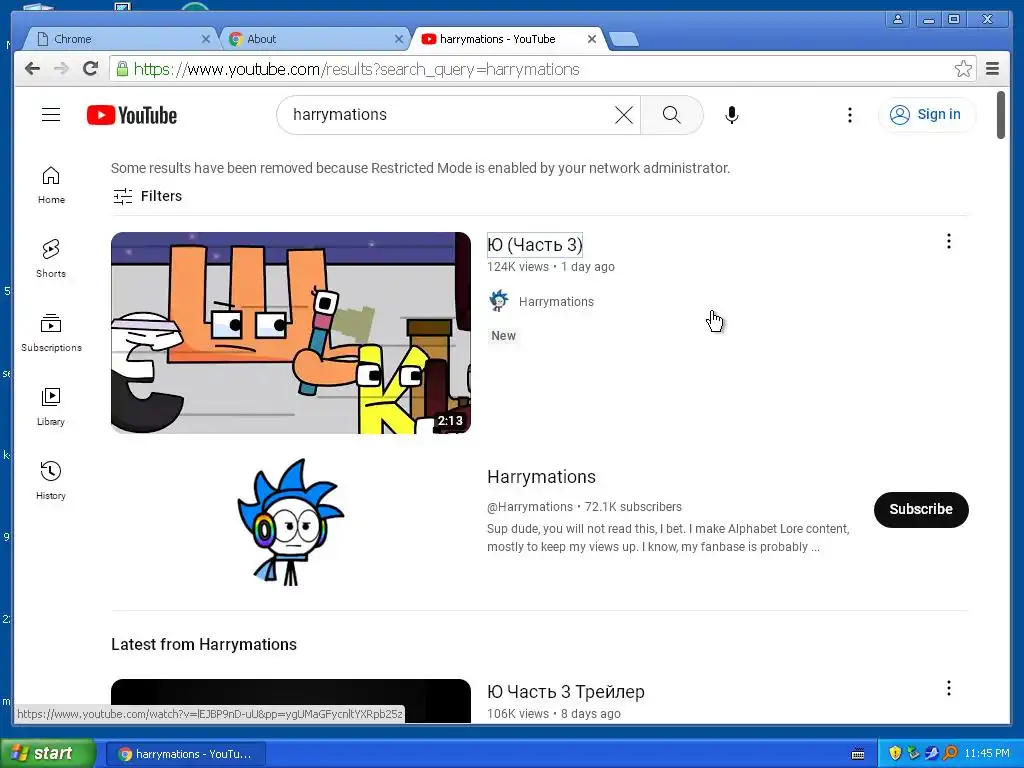This screenshot has width=1024, height=768.
Task: Go to Home in the sidebar
Action: click(x=51, y=185)
